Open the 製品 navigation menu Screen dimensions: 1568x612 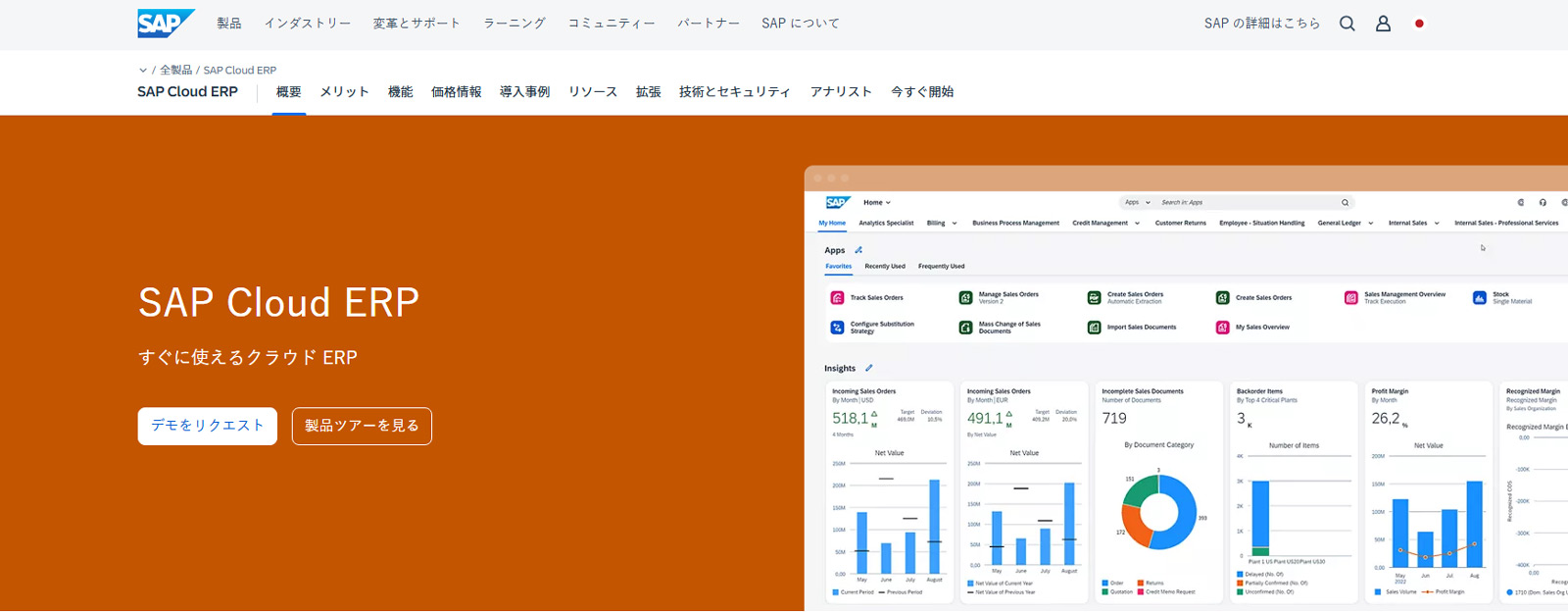[x=229, y=24]
